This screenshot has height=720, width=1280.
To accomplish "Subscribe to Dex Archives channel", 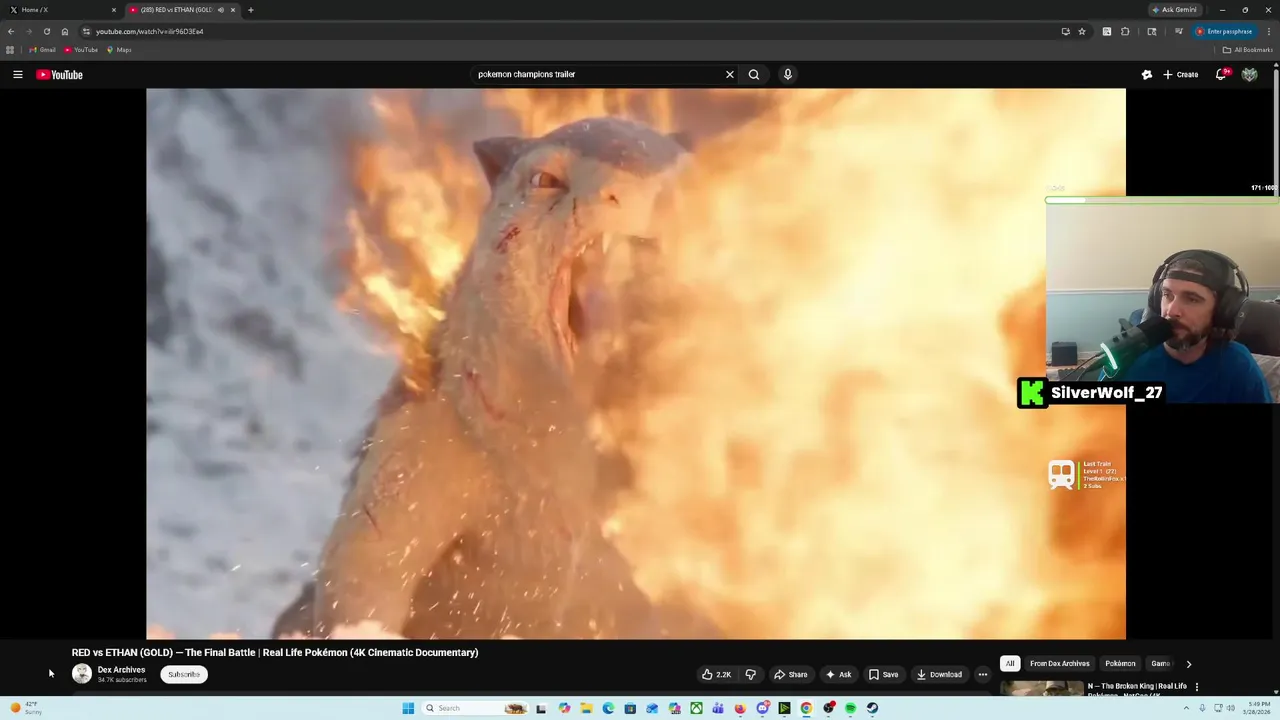I will point(184,674).
